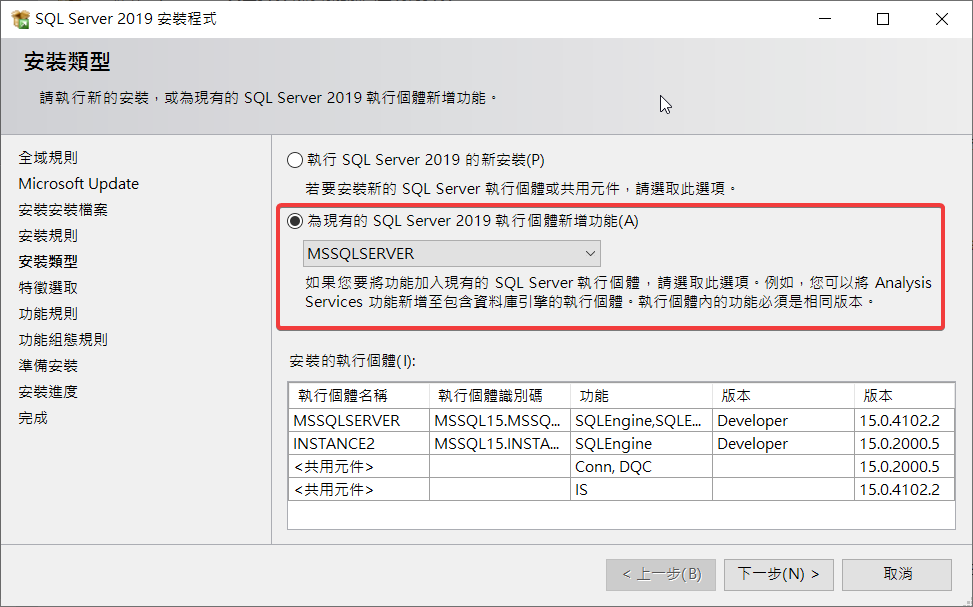973x607 pixels.
Task: Close the SQL Server setup window
Action: (x=942, y=19)
